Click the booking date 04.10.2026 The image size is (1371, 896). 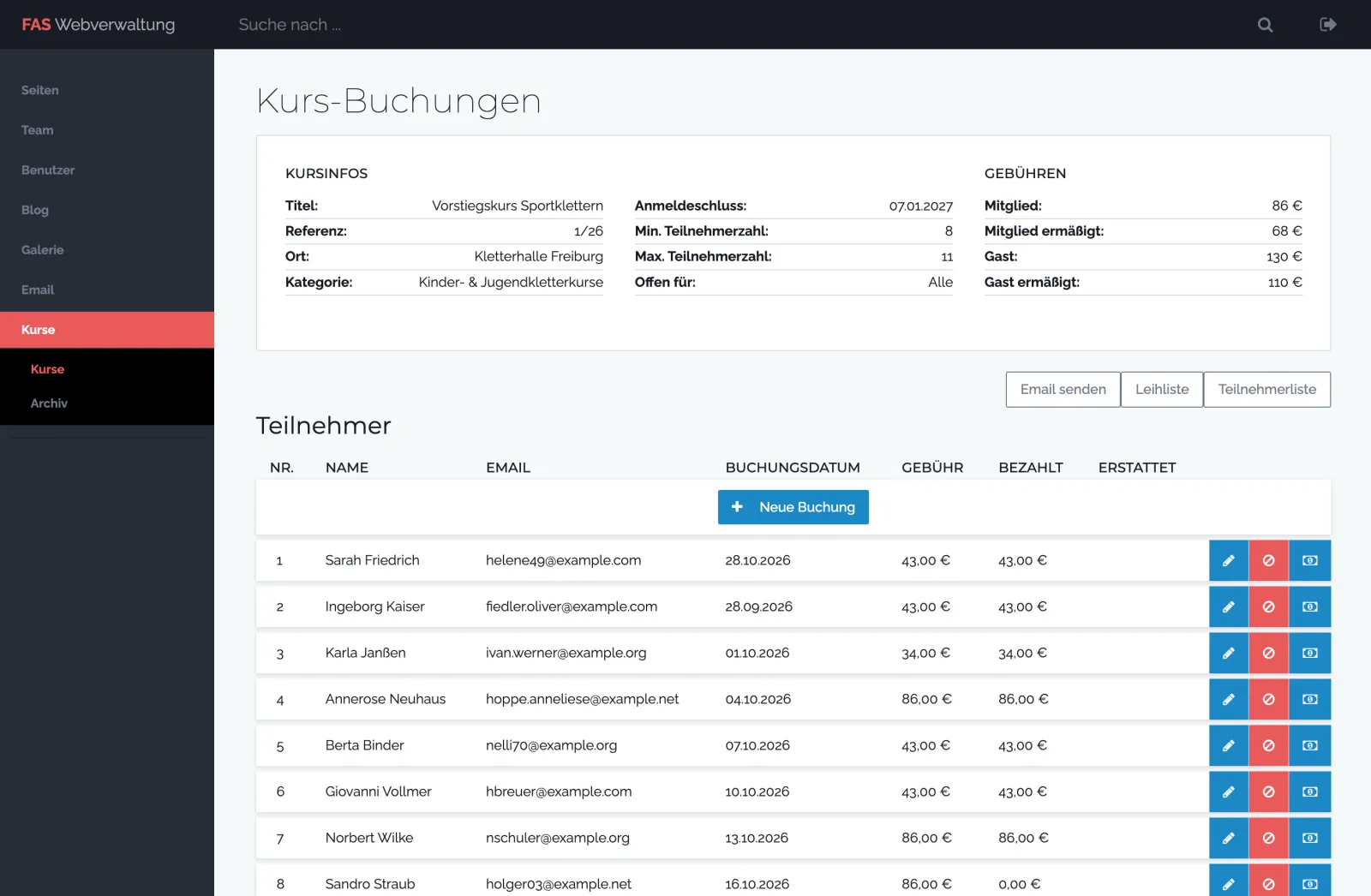point(758,699)
